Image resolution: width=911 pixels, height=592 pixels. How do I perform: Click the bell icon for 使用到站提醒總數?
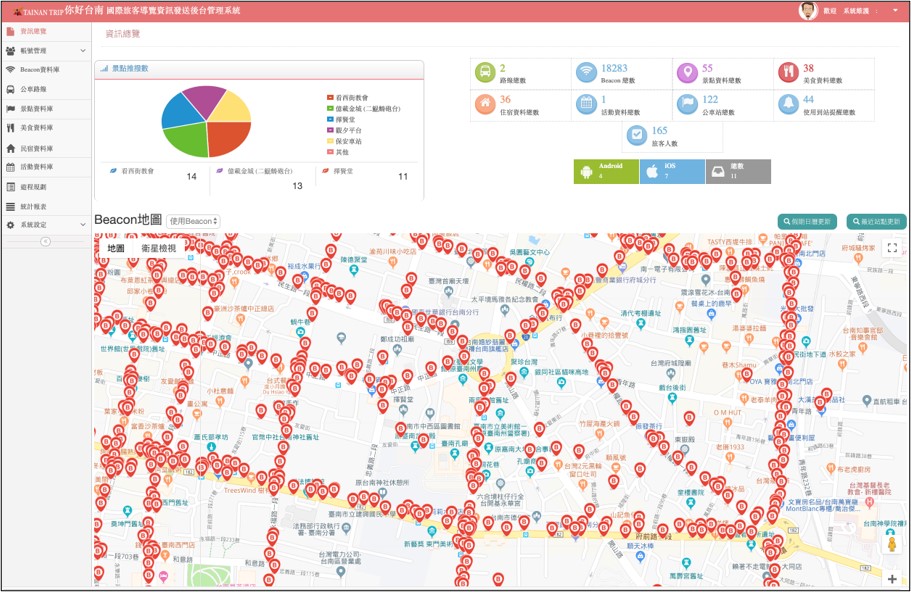pos(787,104)
